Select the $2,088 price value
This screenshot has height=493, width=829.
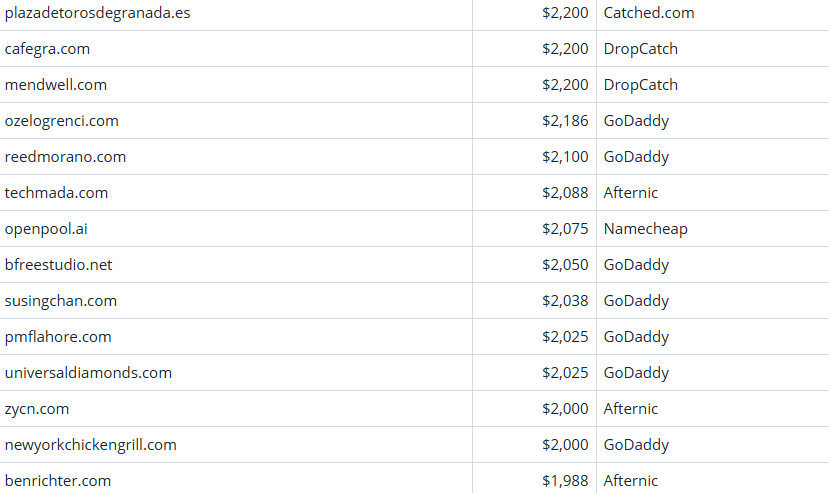(x=565, y=193)
